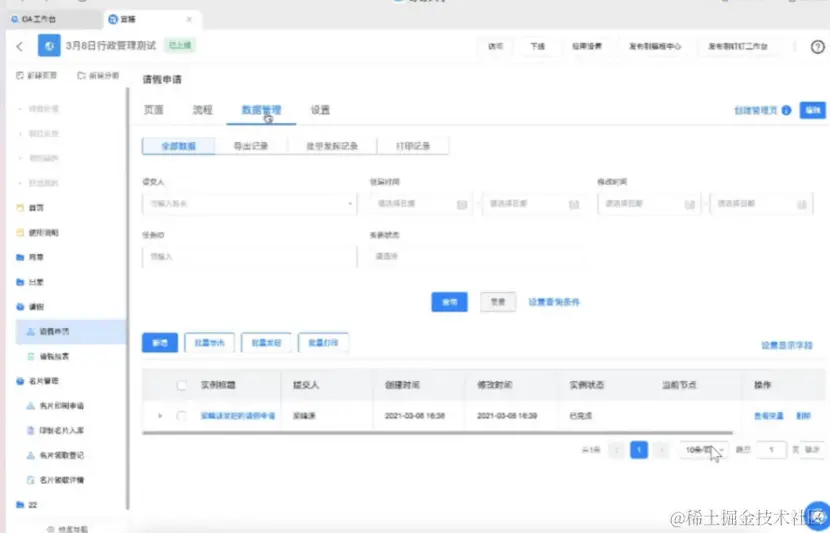Open the 提交人 submitter dropdown

click(250, 204)
